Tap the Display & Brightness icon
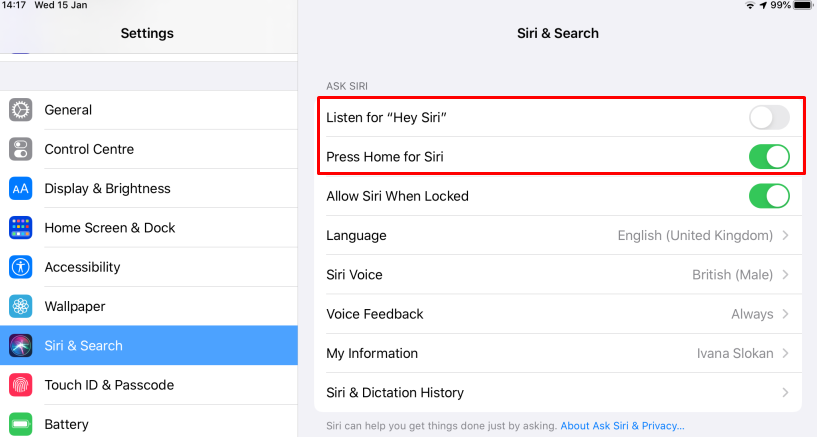This screenshot has height=437, width=817. 21,188
